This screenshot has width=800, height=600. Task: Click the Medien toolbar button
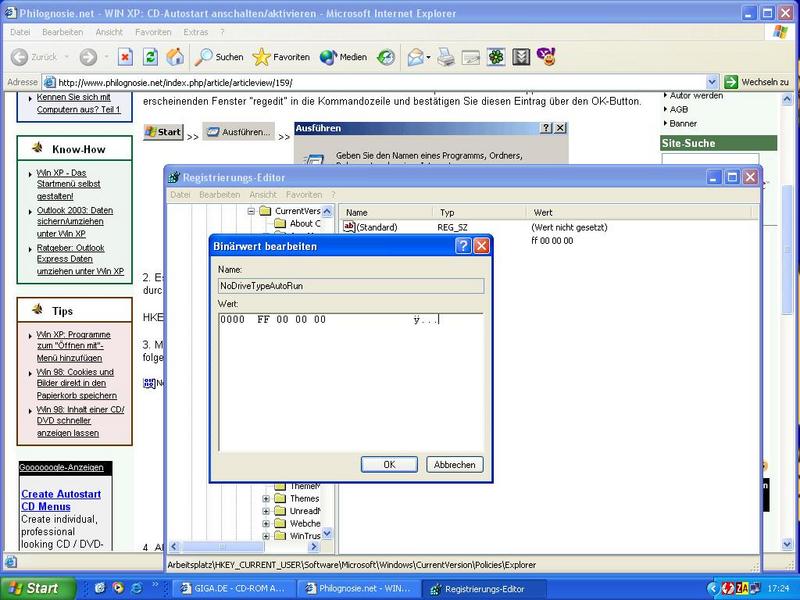pyautogui.click(x=343, y=57)
